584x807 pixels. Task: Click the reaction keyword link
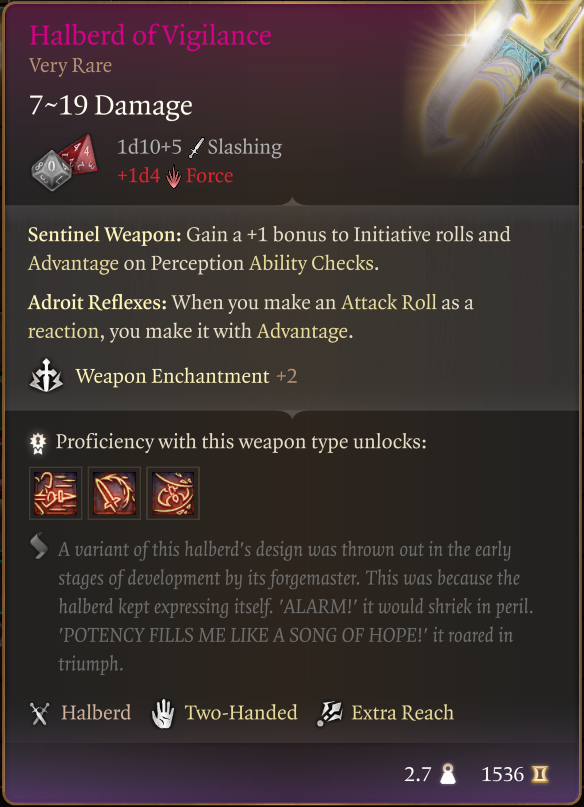[x=63, y=331]
